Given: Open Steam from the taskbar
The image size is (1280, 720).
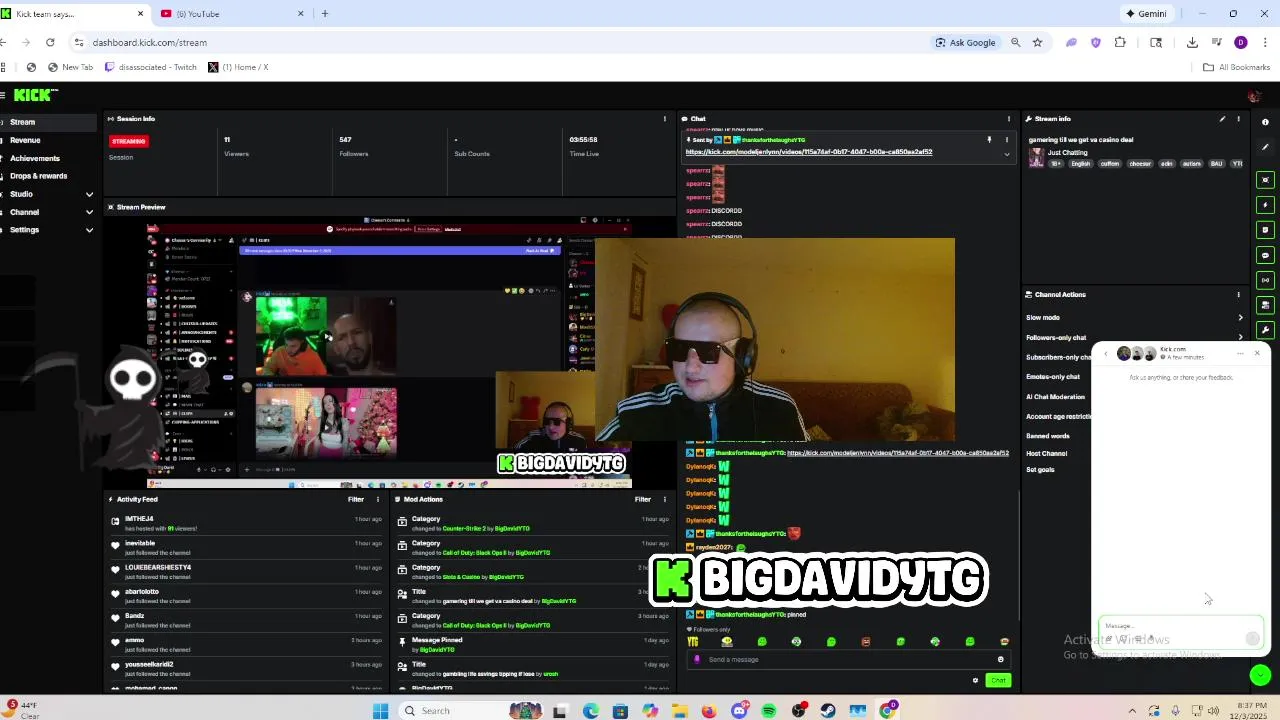Looking at the screenshot, I should point(828,711).
